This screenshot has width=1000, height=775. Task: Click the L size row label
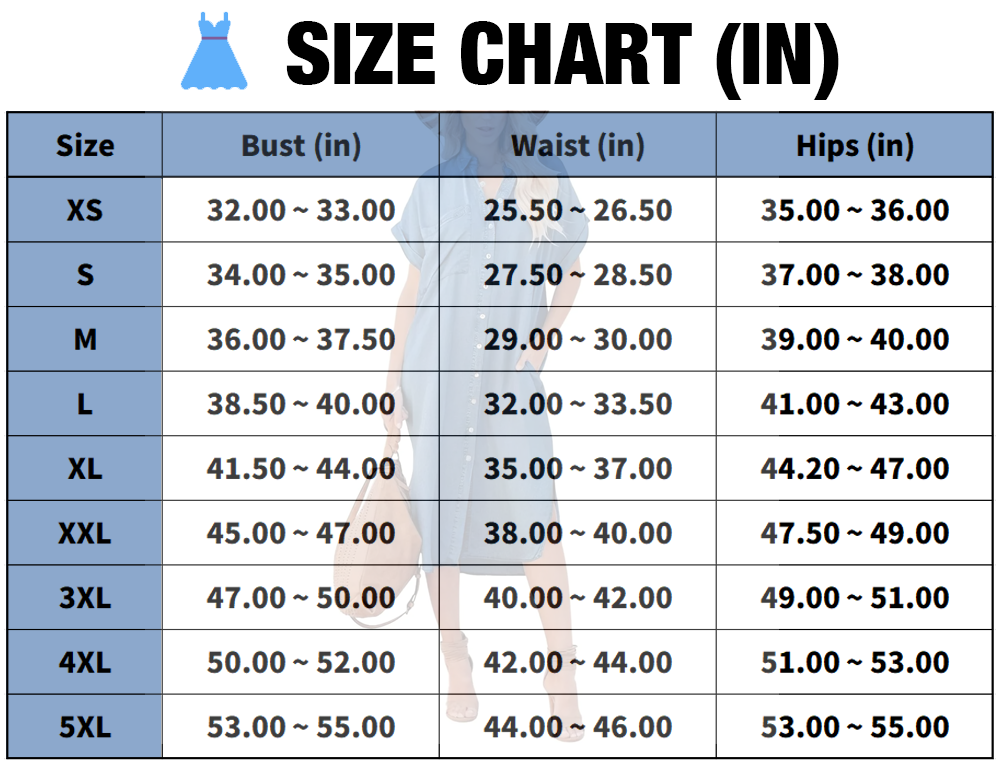point(85,404)
